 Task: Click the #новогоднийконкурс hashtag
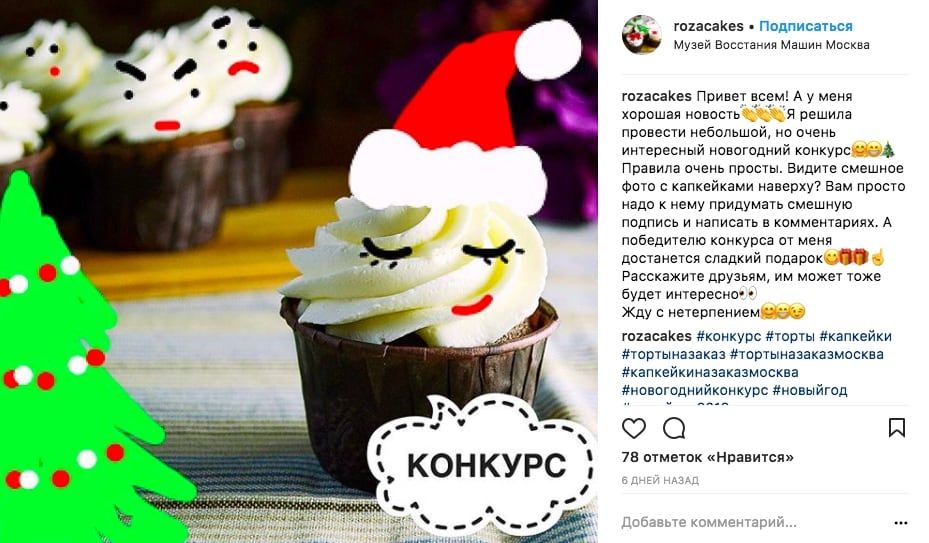coord(694,390)
